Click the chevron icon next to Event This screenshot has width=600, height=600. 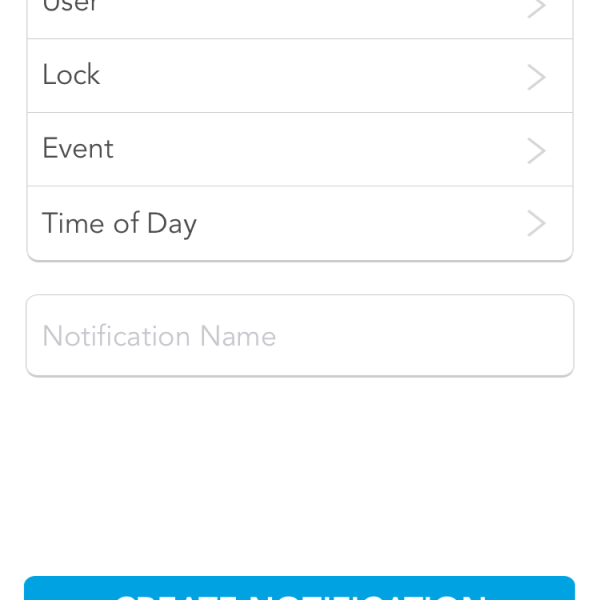point(537,150)
